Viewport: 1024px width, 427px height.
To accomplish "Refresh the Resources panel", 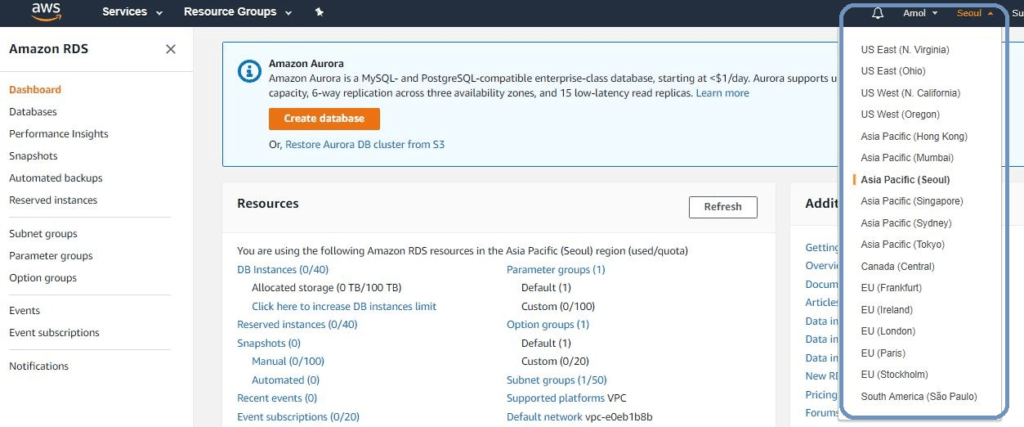I will [x=723, y=207].
